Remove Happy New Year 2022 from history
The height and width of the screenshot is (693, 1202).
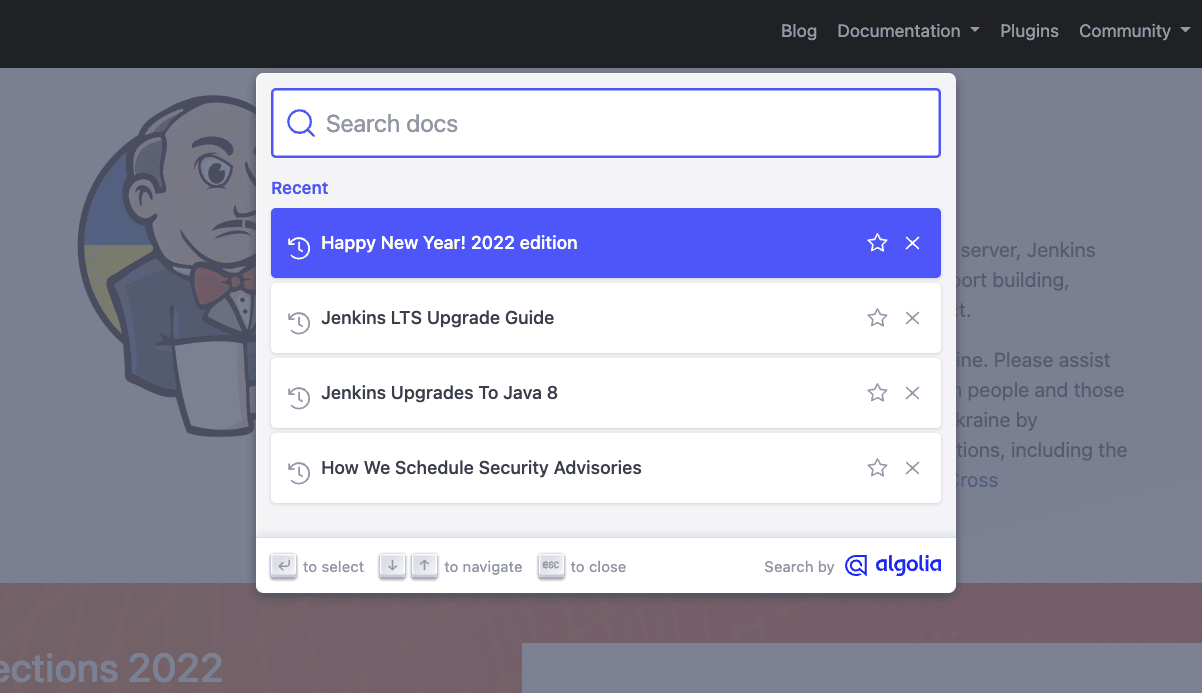[912, 243]
